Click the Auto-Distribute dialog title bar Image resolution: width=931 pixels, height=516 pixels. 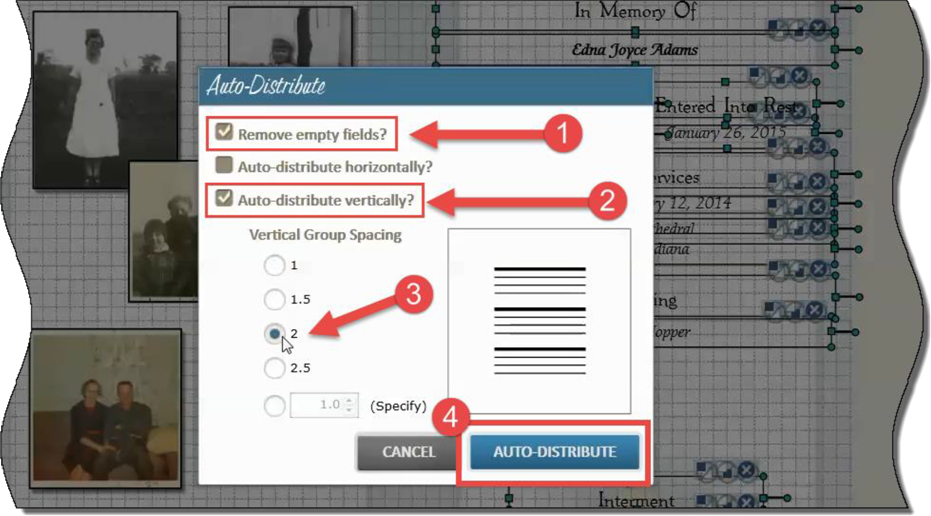pos(426,86)
